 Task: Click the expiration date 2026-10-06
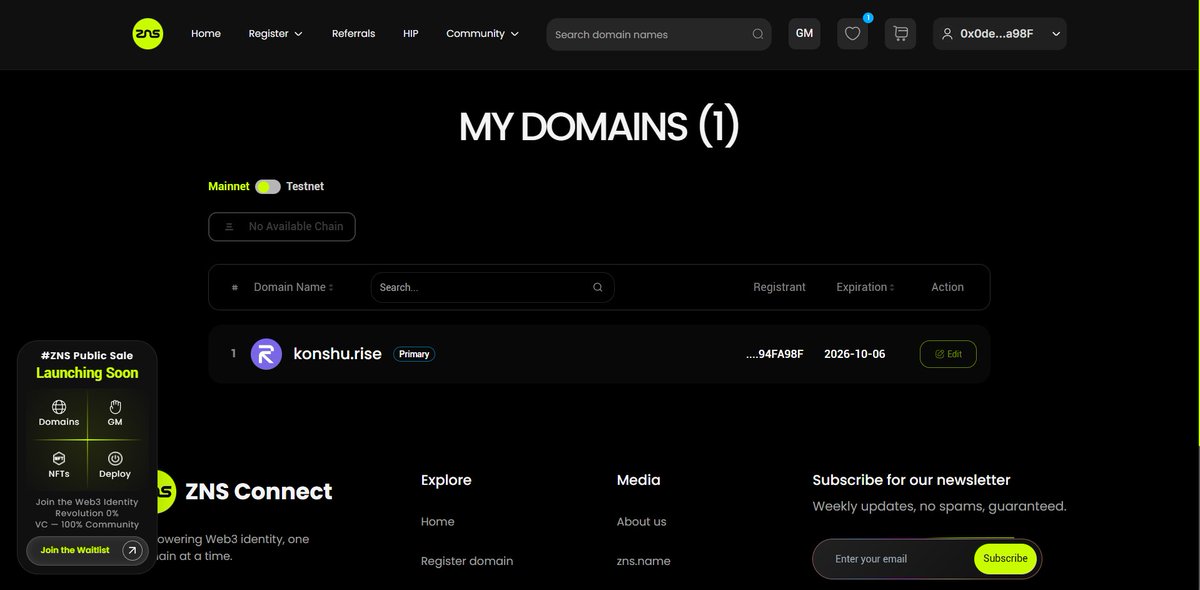point(855,354)
